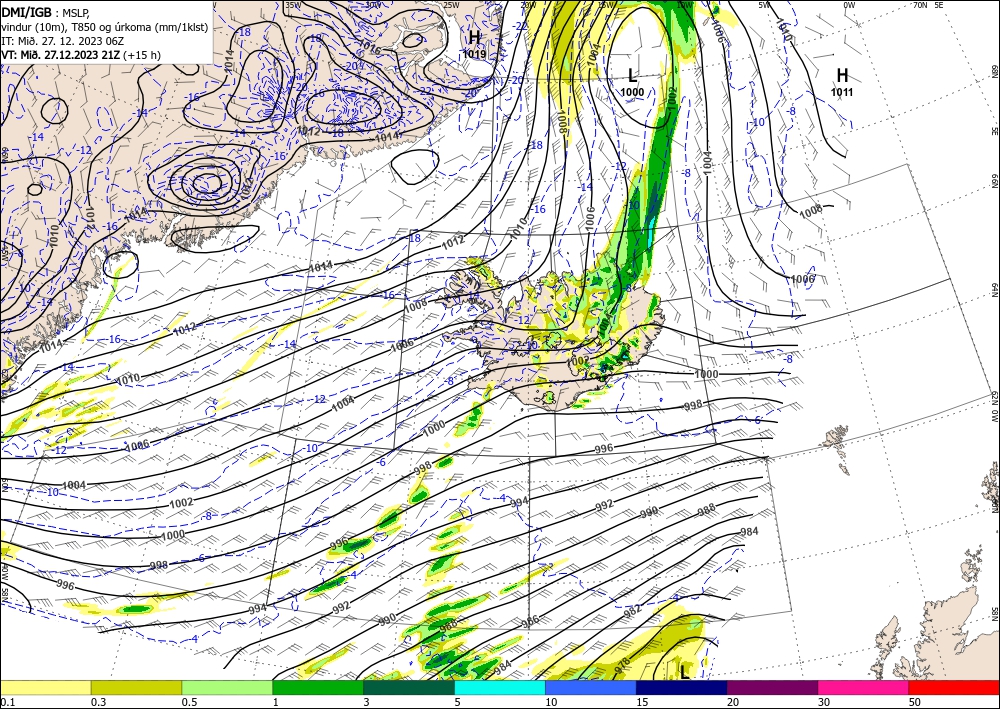This screenshot has width=1000, height=709.
Task: Click the '978' isobar label near the bottom low
Action: 623,664
